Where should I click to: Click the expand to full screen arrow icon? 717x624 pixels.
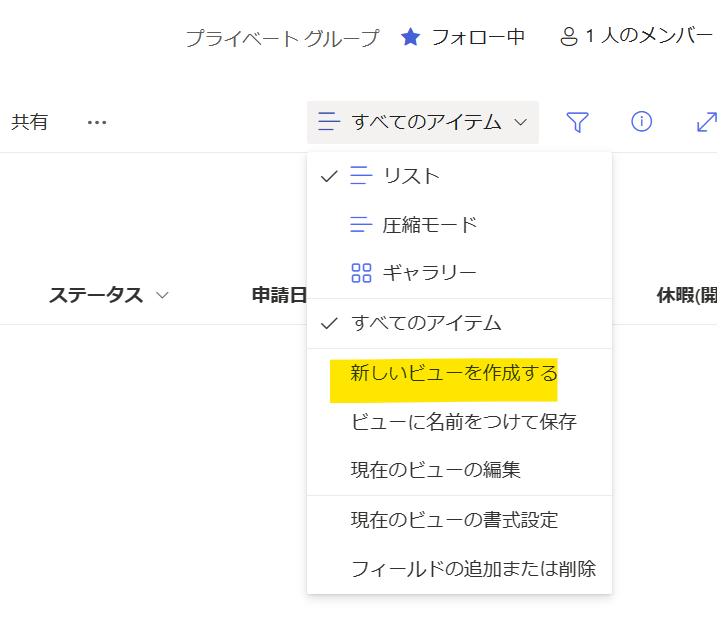(706, 122)
